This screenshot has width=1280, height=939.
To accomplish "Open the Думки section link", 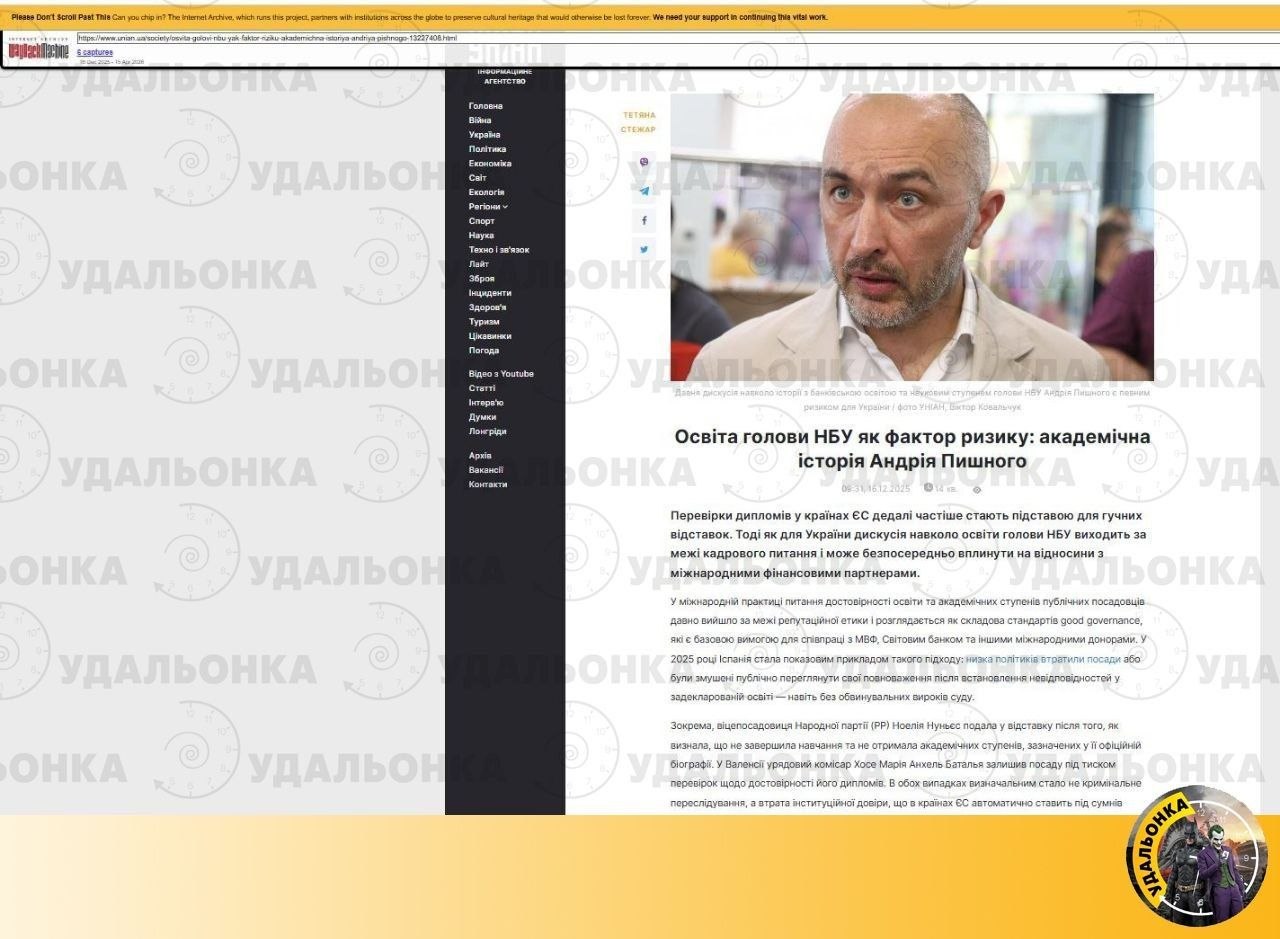I will coord(482,417).
